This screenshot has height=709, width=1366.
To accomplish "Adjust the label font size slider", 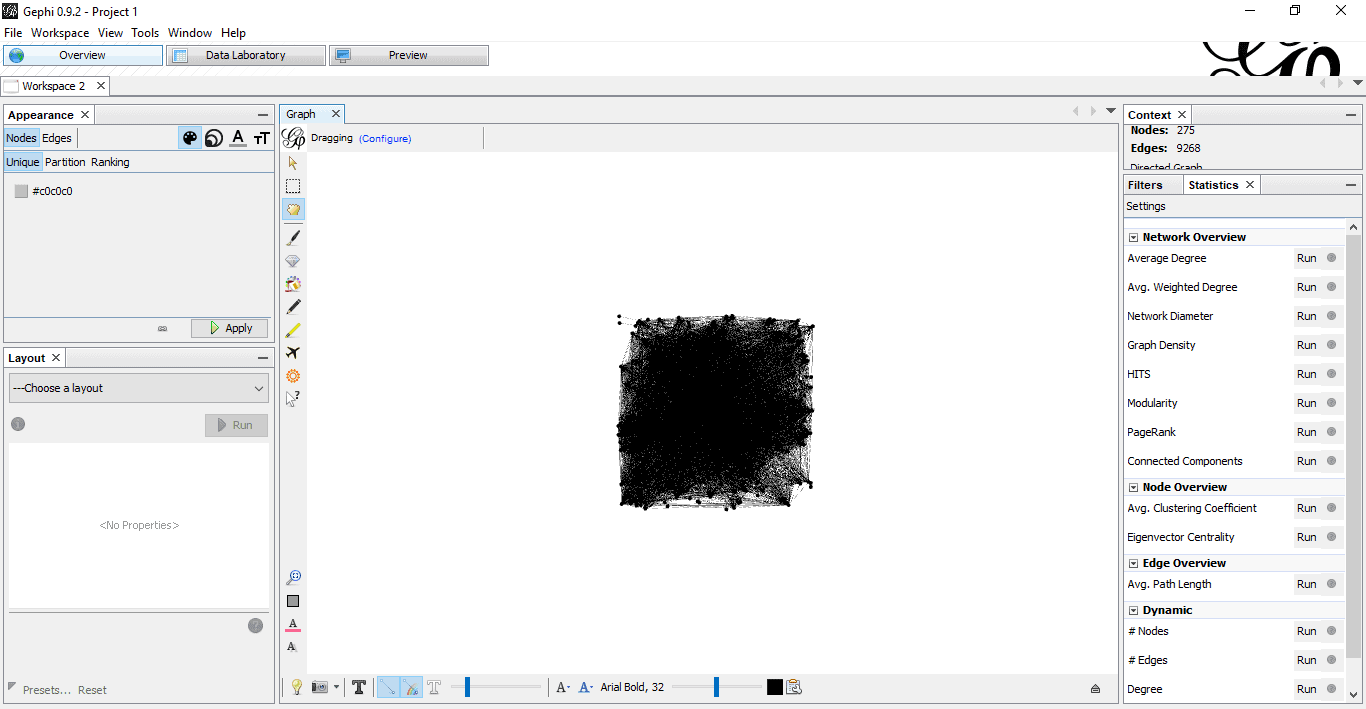I will point(717,687).
